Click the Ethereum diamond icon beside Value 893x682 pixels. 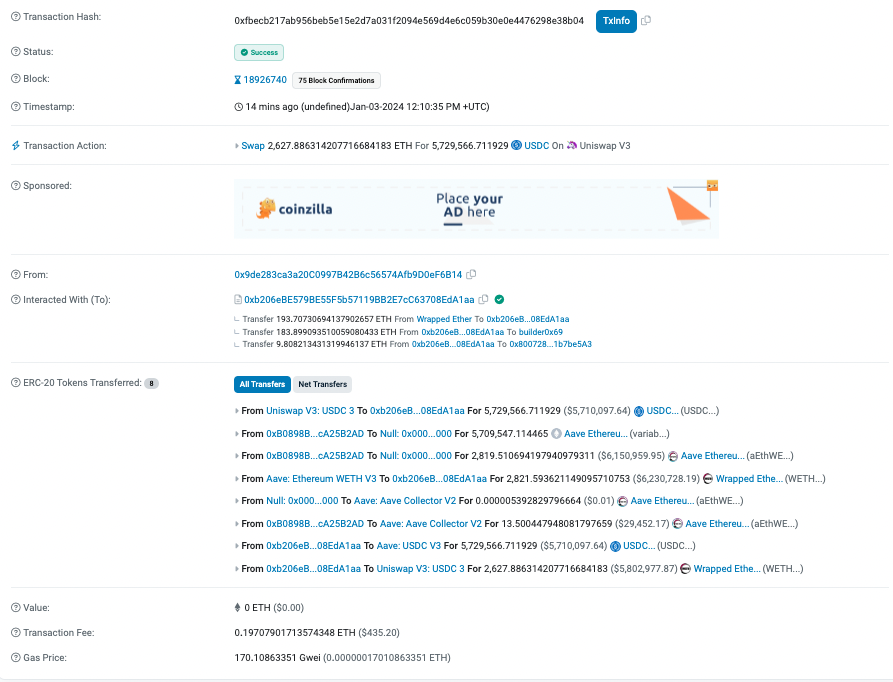[237, 607]
